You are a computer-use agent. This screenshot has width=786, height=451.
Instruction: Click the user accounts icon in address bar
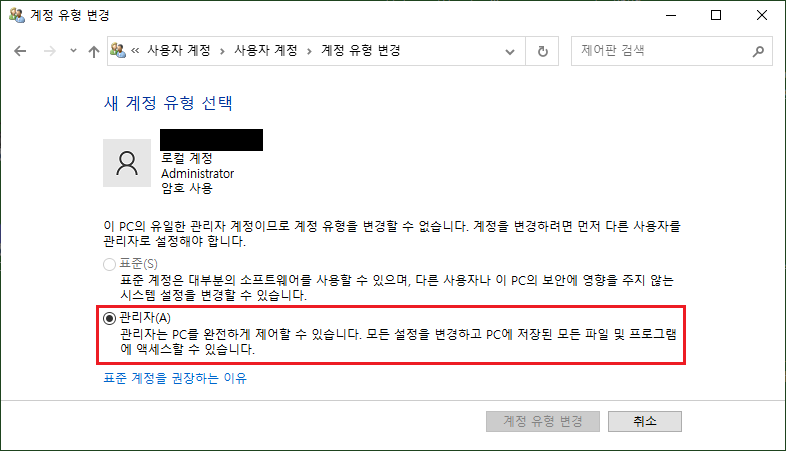[118, 50]
